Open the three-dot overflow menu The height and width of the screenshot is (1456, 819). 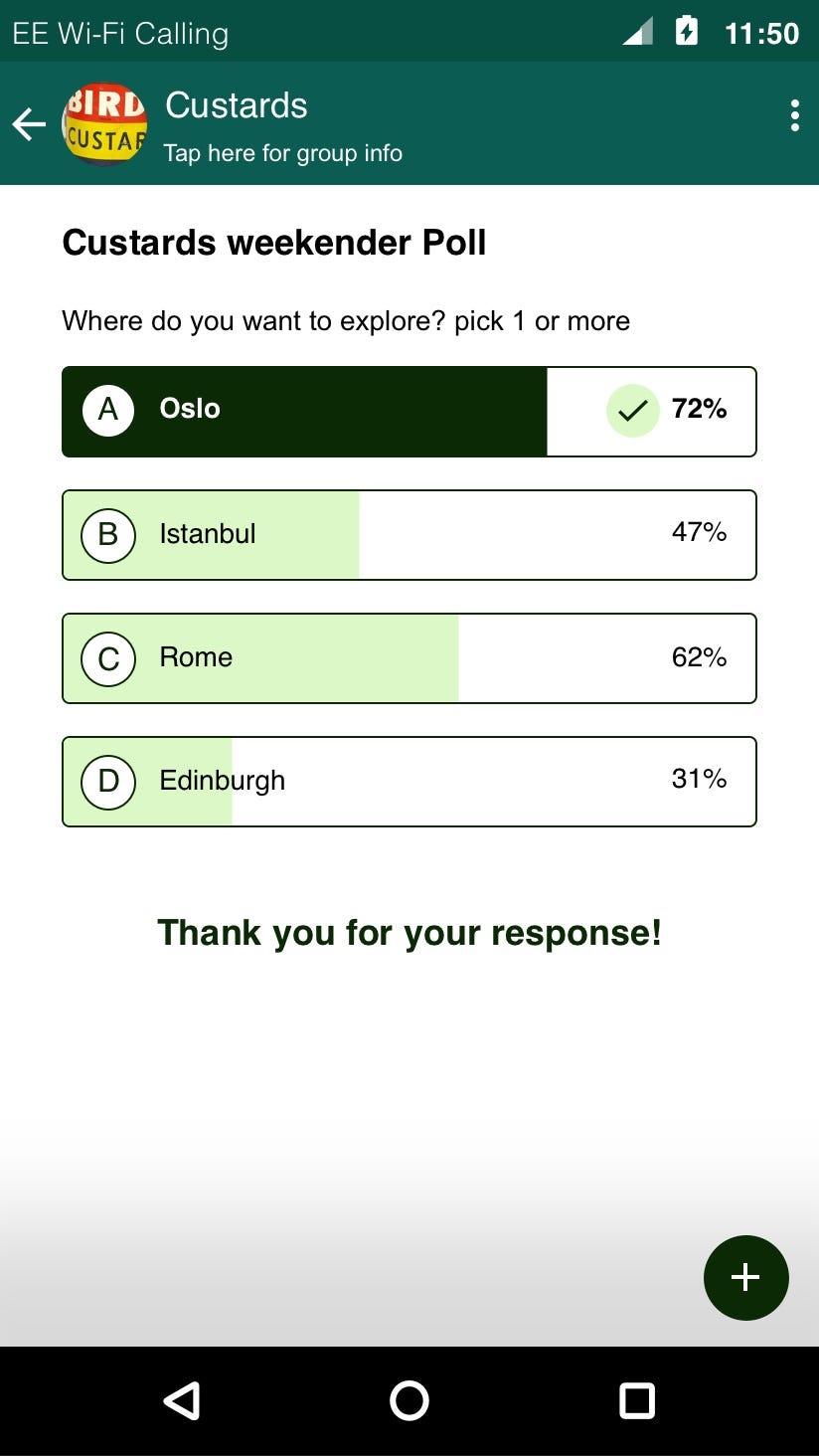tap(794, 115)
